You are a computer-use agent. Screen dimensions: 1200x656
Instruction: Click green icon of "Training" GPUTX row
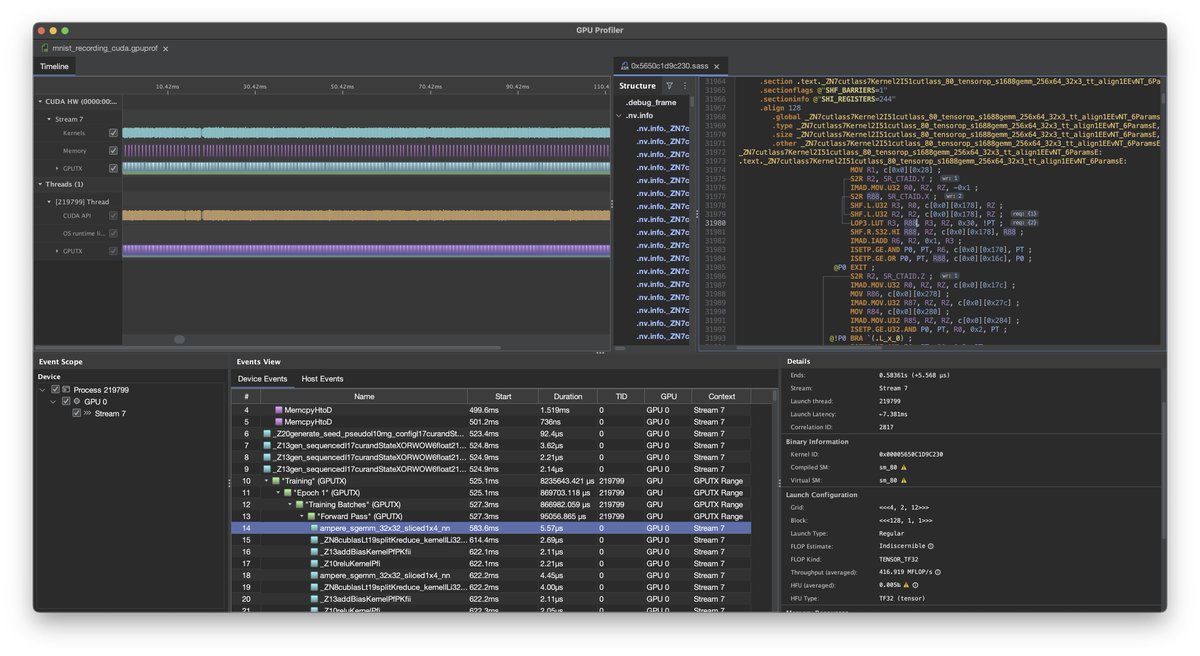(x=274, y=481)
